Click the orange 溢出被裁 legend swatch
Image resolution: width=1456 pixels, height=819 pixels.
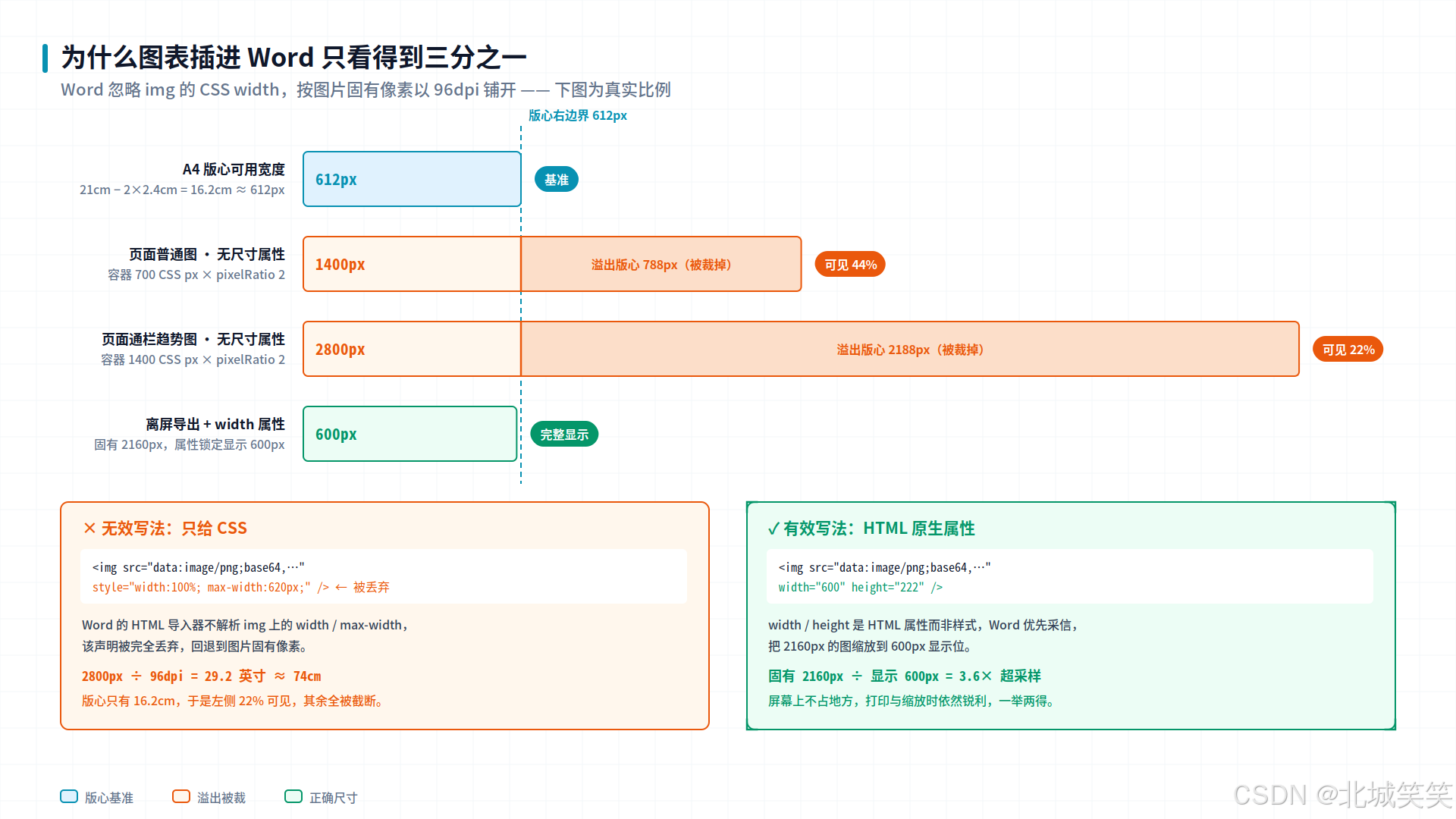coord(181,796)
